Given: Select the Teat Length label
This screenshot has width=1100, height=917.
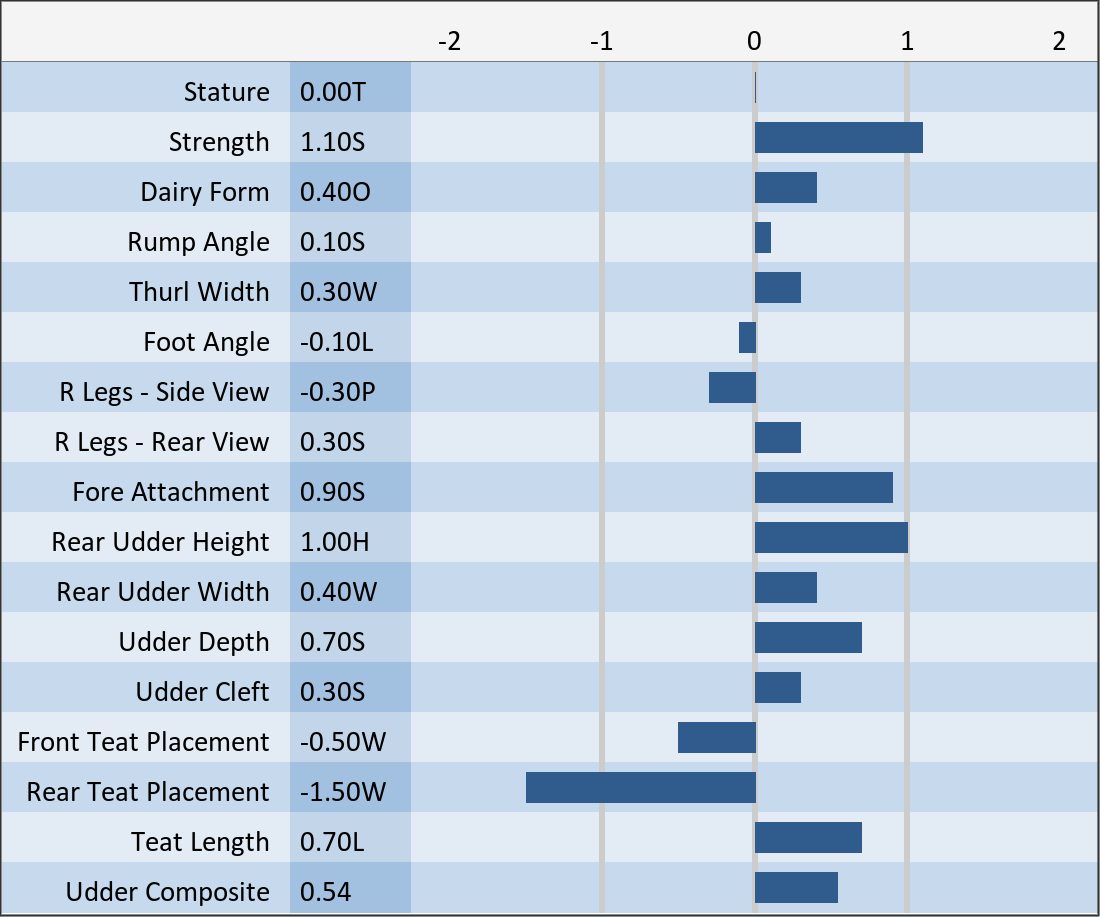Looking at the screenshot, I should point(200,842).
